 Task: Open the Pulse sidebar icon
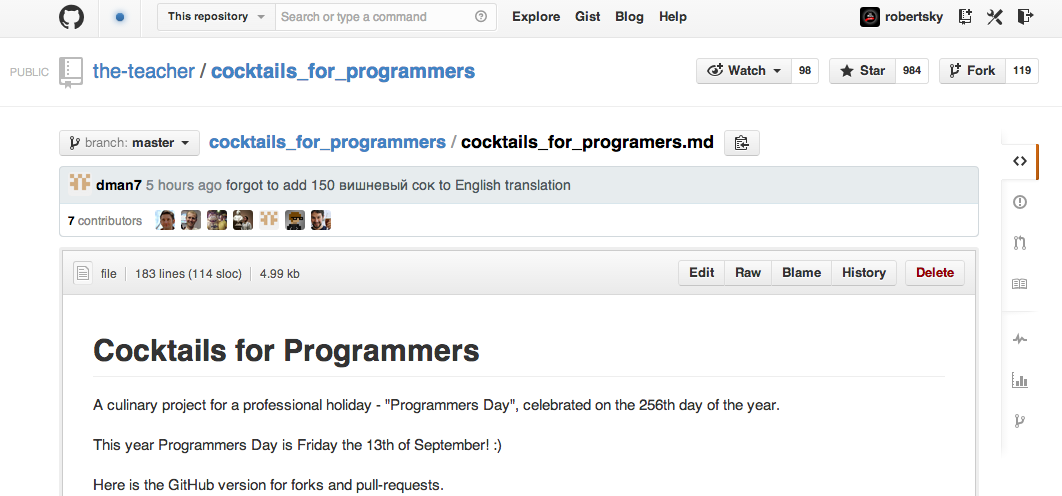(x=1019, y=339)
